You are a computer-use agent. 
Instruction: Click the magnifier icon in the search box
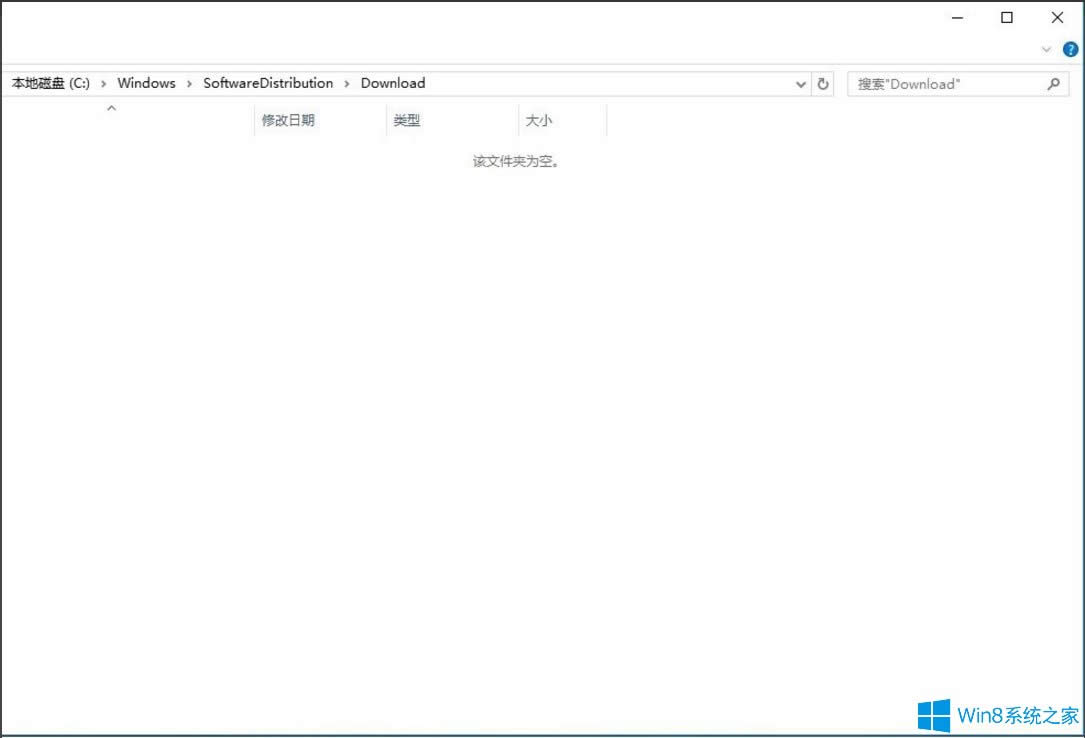[1054, 84]
